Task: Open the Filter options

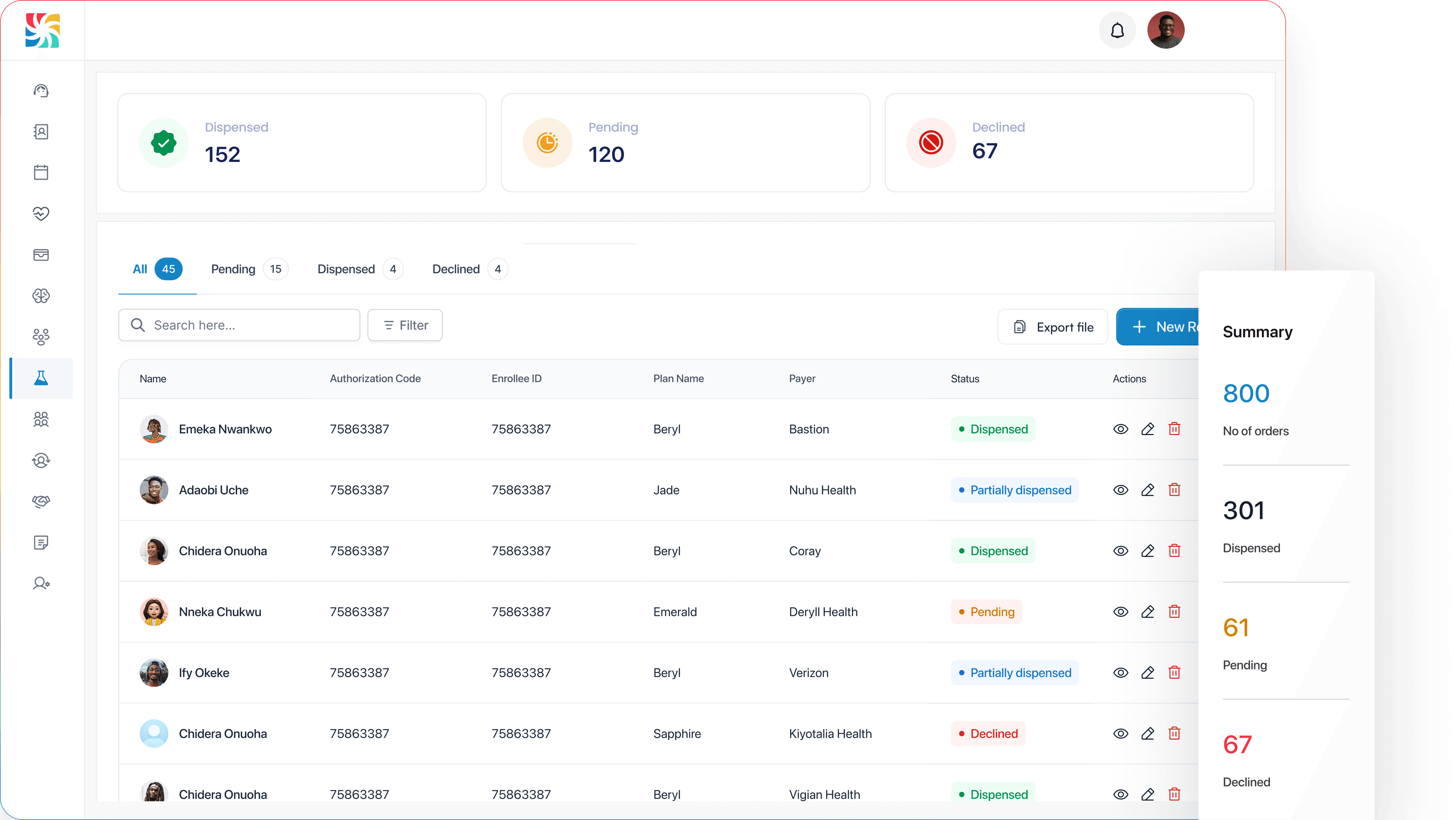Action: 405,325
